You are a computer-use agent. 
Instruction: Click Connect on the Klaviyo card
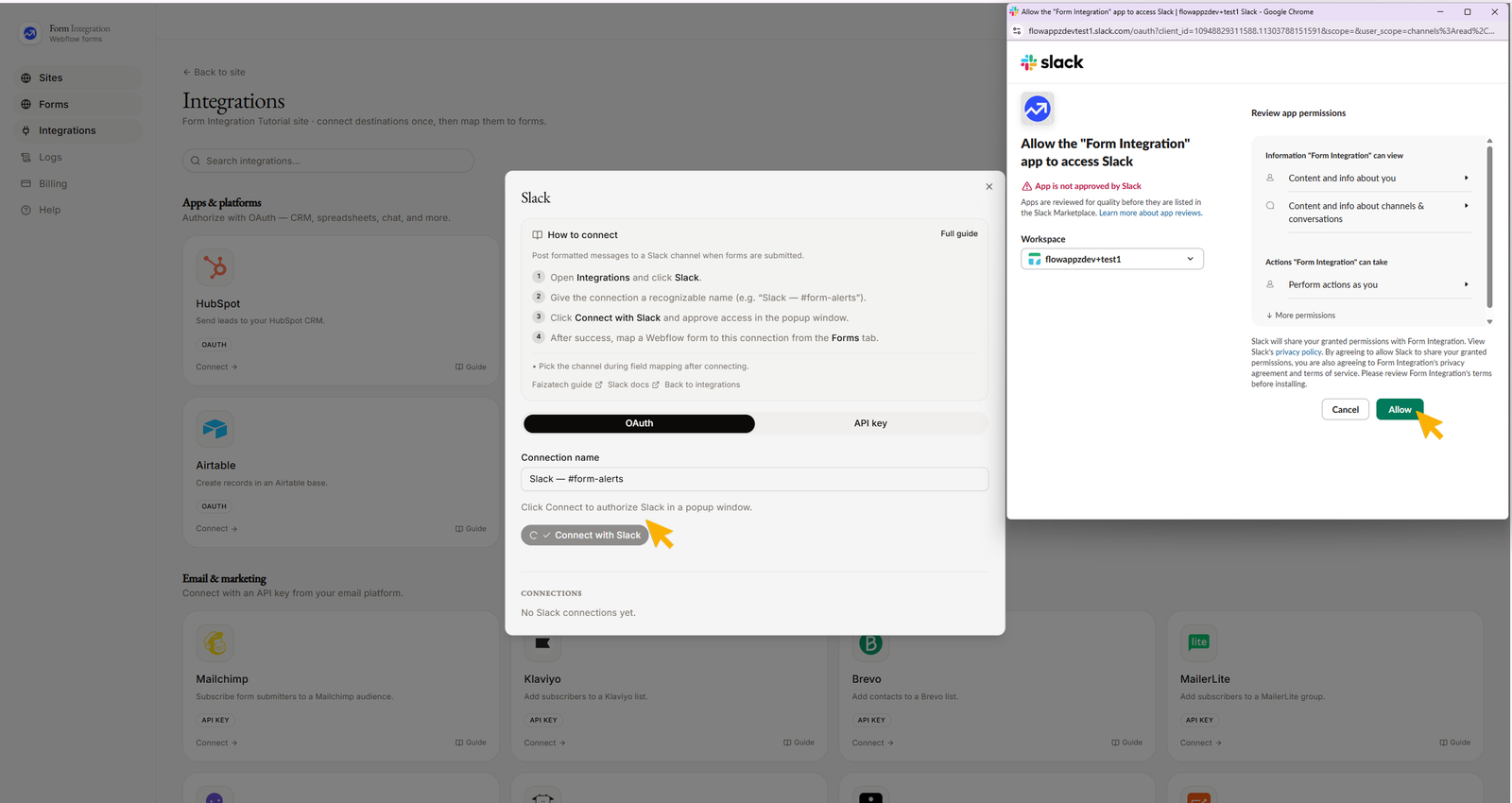point(544,743)
